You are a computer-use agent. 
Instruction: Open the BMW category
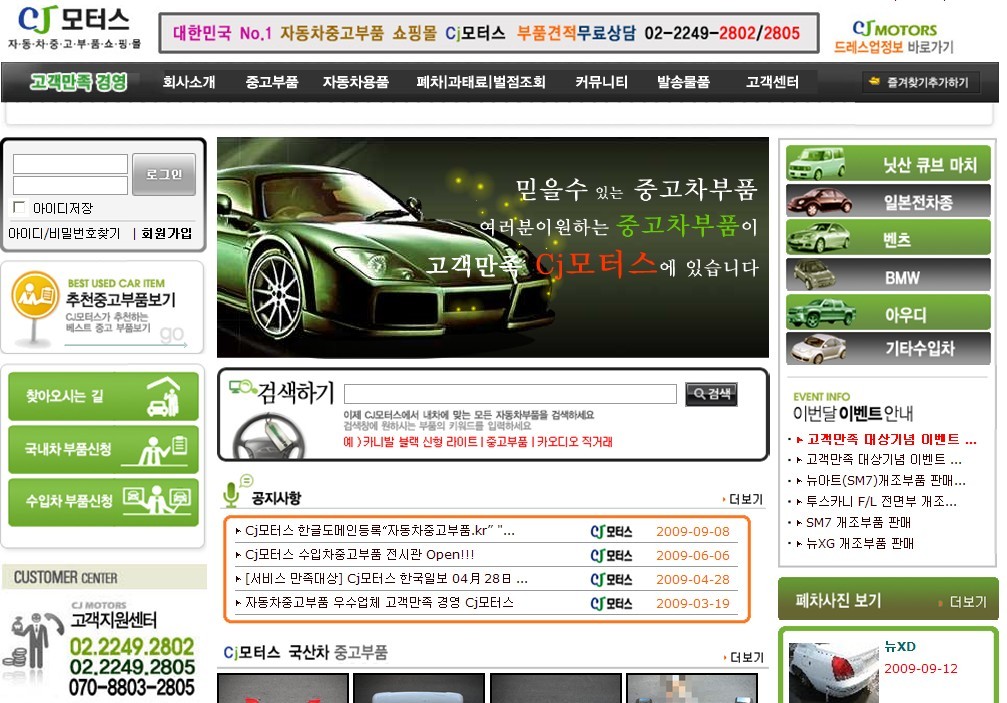888,275
